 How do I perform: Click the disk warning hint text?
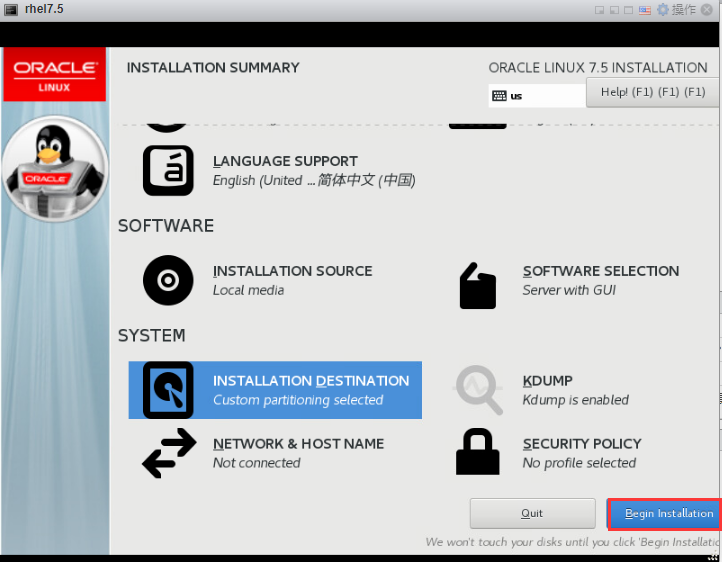[x=572, y=542]
